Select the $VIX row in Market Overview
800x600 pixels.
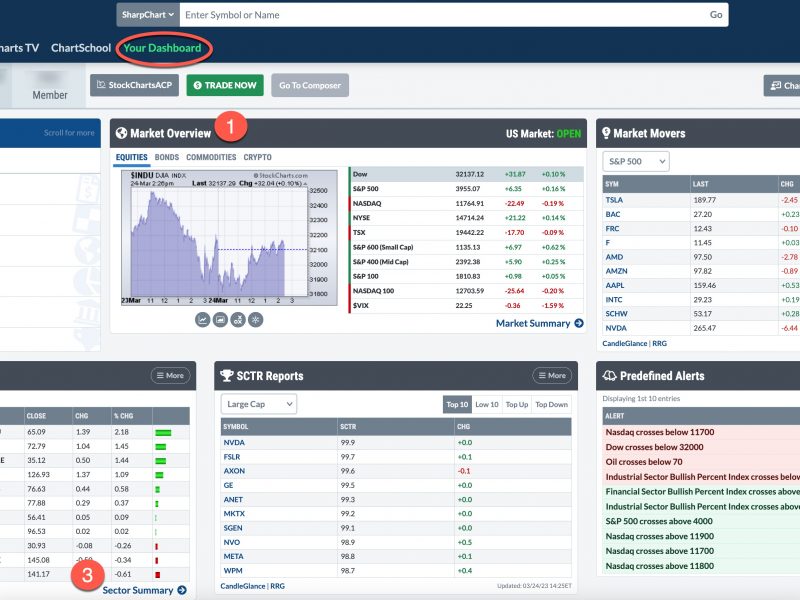(x=466, y=306)
